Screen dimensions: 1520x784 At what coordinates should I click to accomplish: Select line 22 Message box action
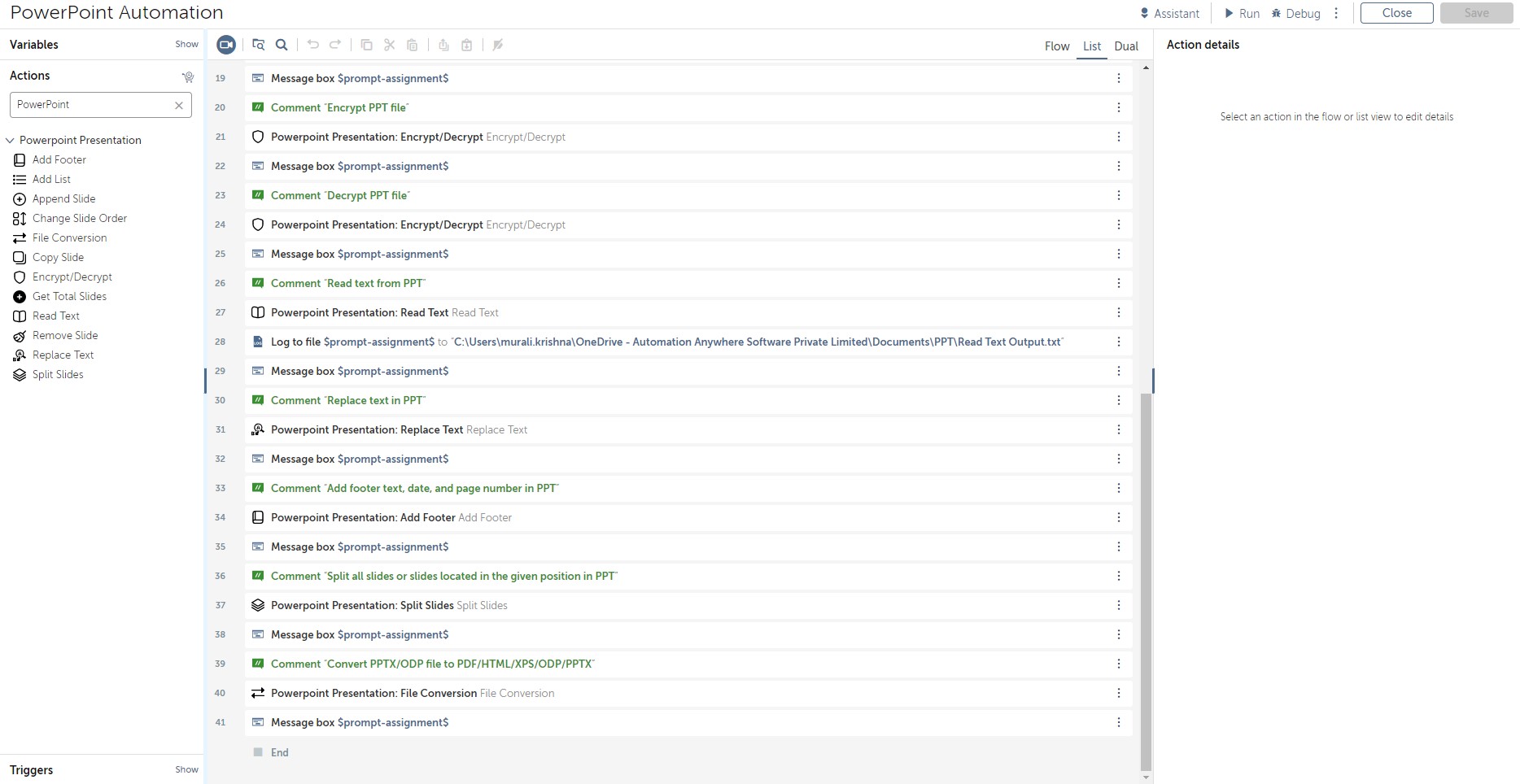click(688, 167)
